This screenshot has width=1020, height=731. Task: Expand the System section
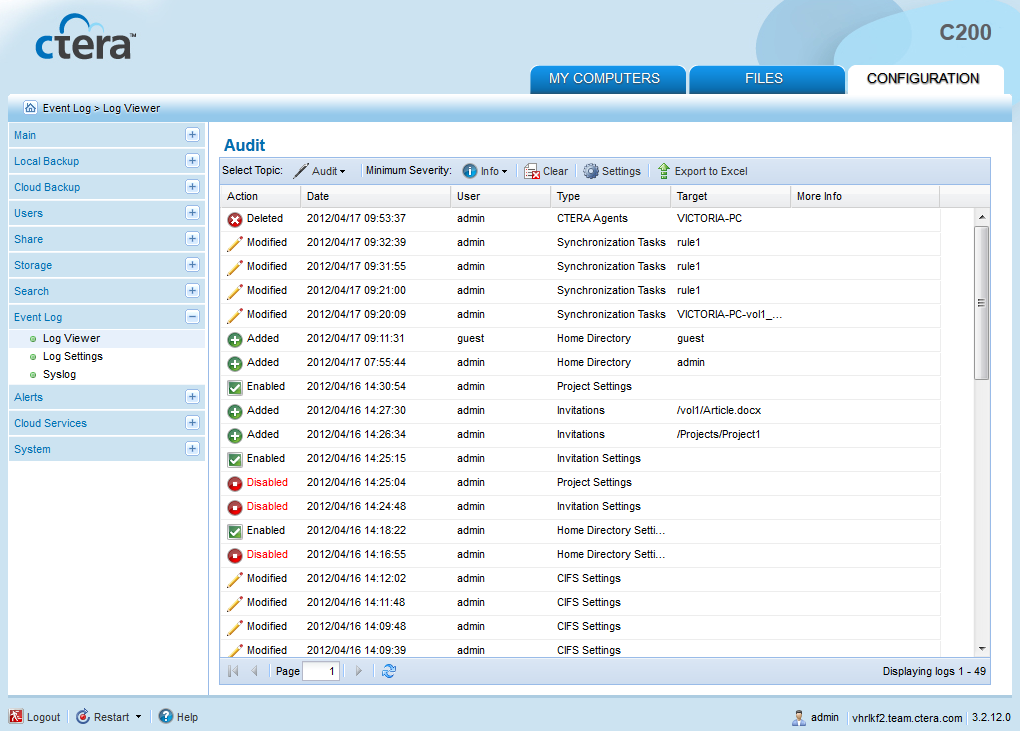(x=192, y=449)
